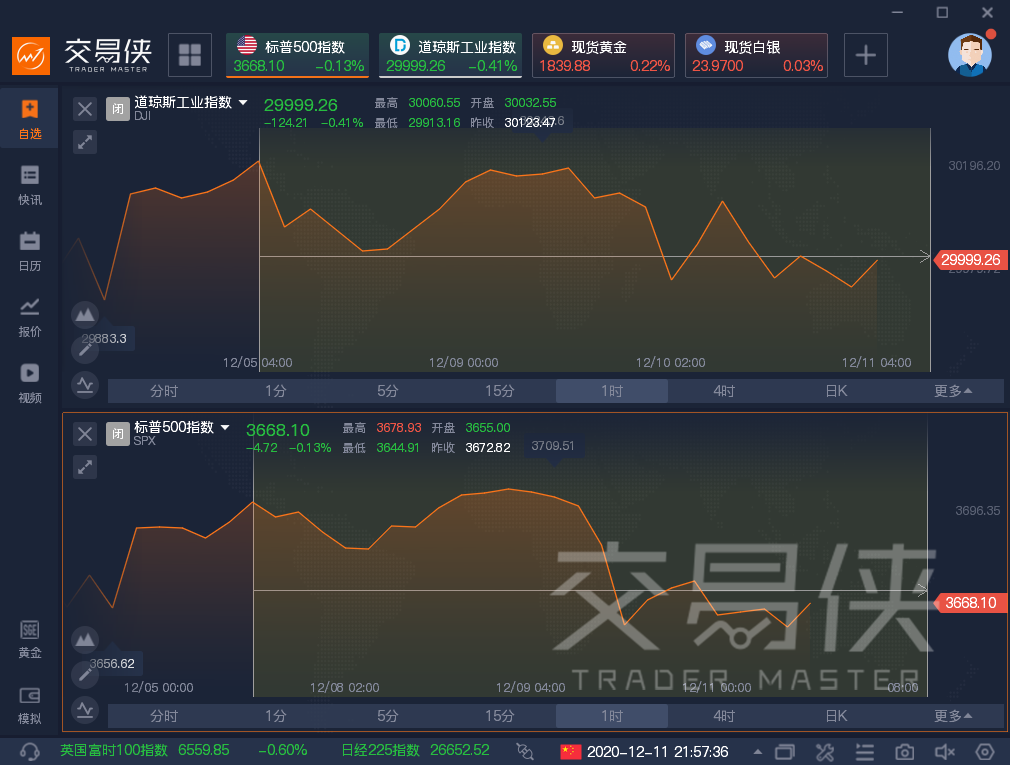Open the 快讯 news flash section

(30, 185)
